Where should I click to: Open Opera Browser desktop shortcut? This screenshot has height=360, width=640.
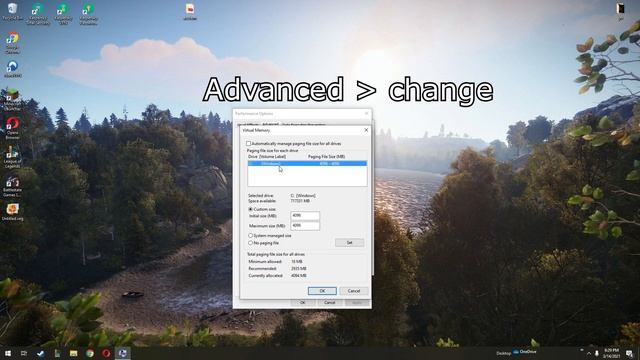click(x=12, y=128)
